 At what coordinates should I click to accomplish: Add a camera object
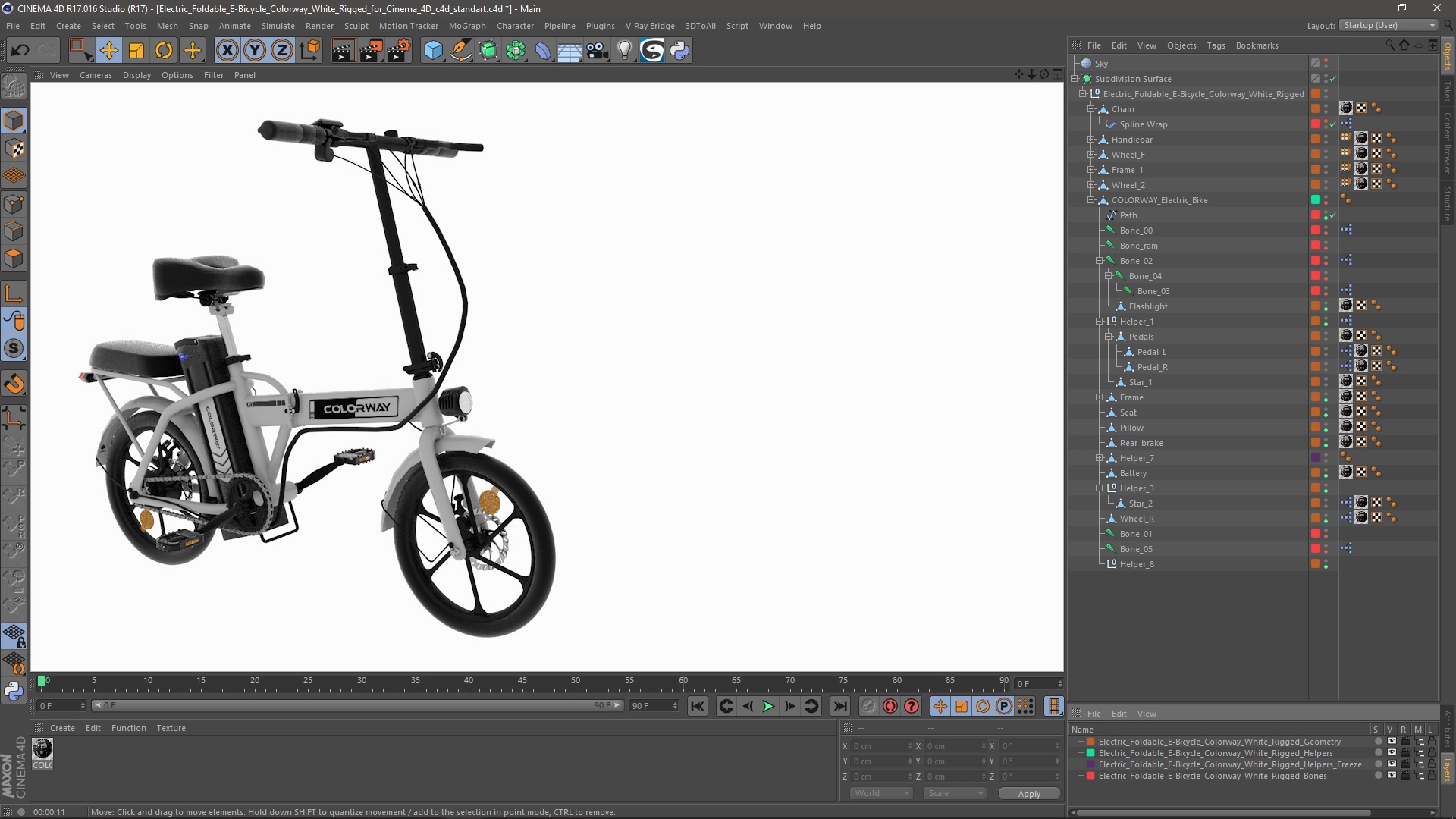[598, 50]
